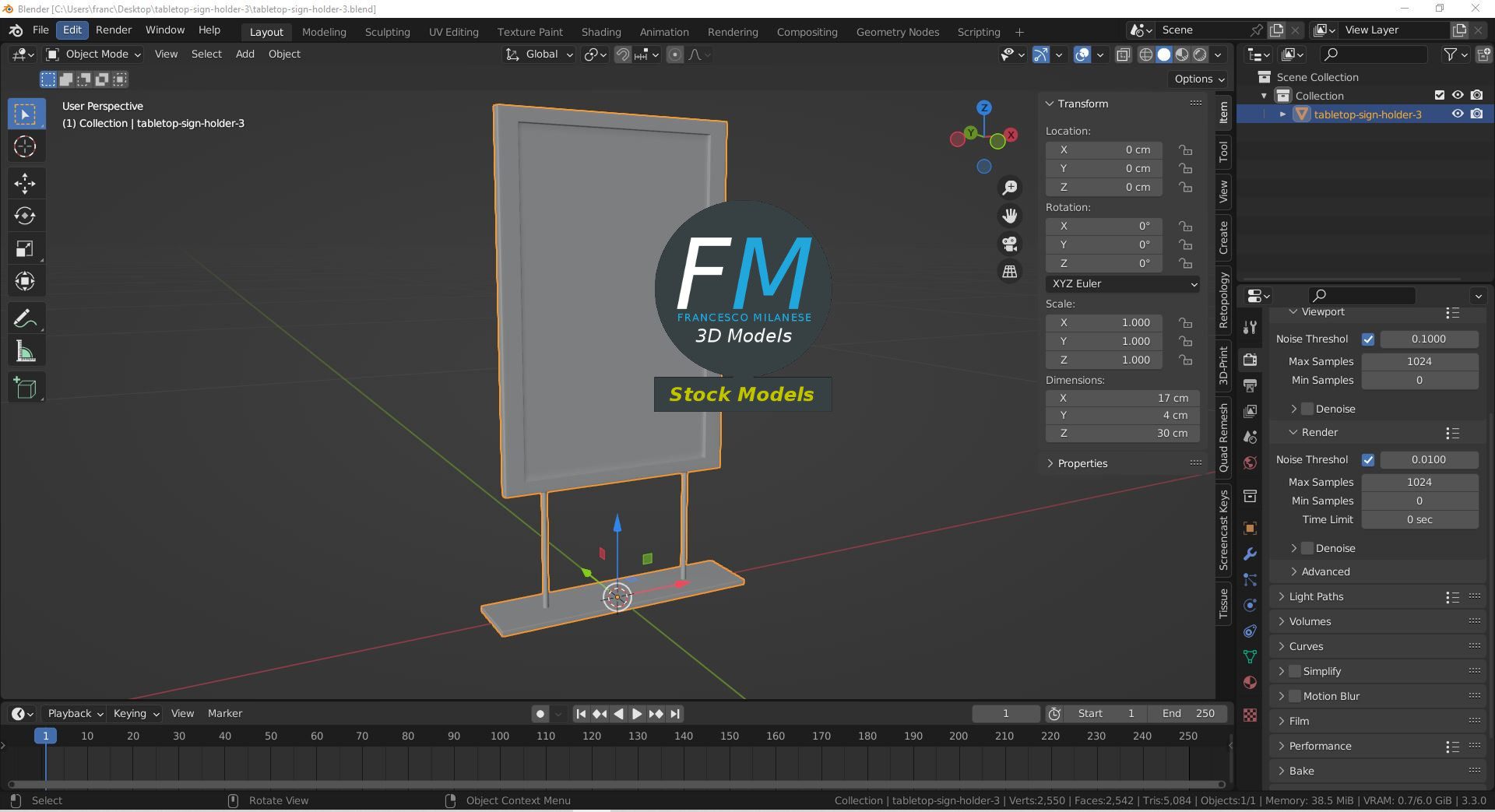Enable the Motion Blur checkbox
The height and width of the screenshot is (812, 1495).
pyautogui.click(x=1295, y=696)
